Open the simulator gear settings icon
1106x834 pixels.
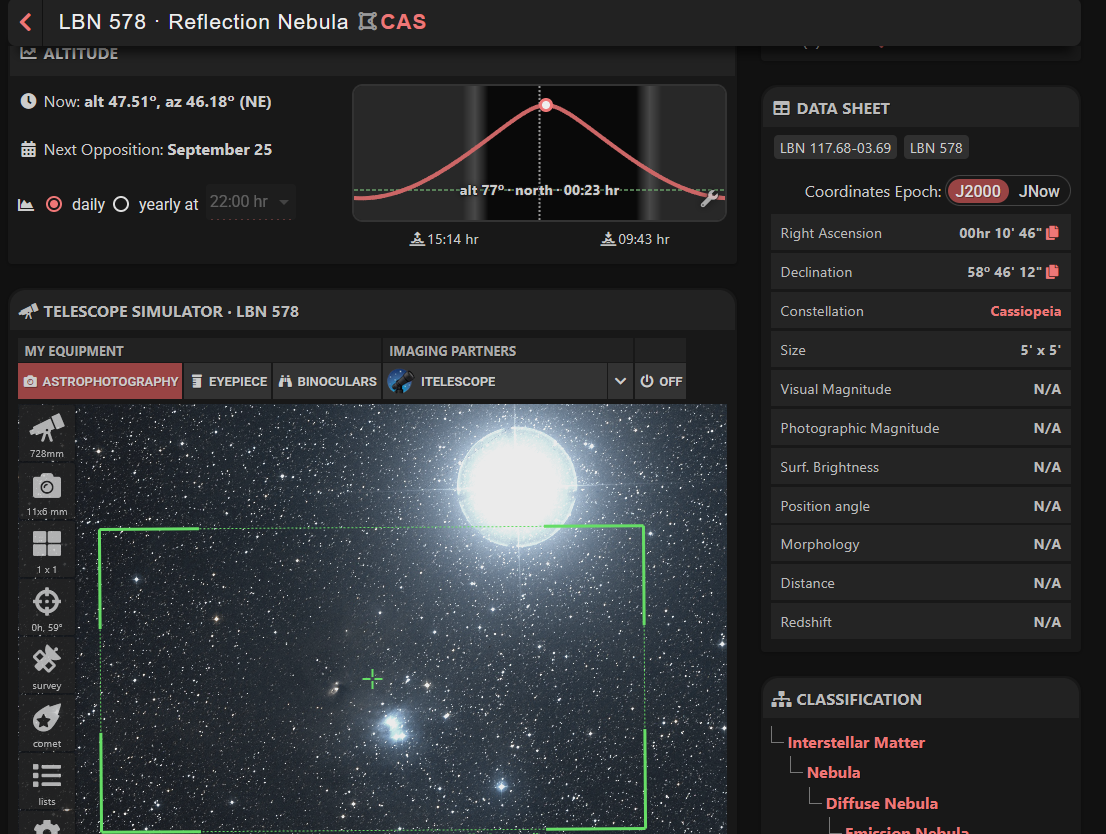click(x=47, y=826)
